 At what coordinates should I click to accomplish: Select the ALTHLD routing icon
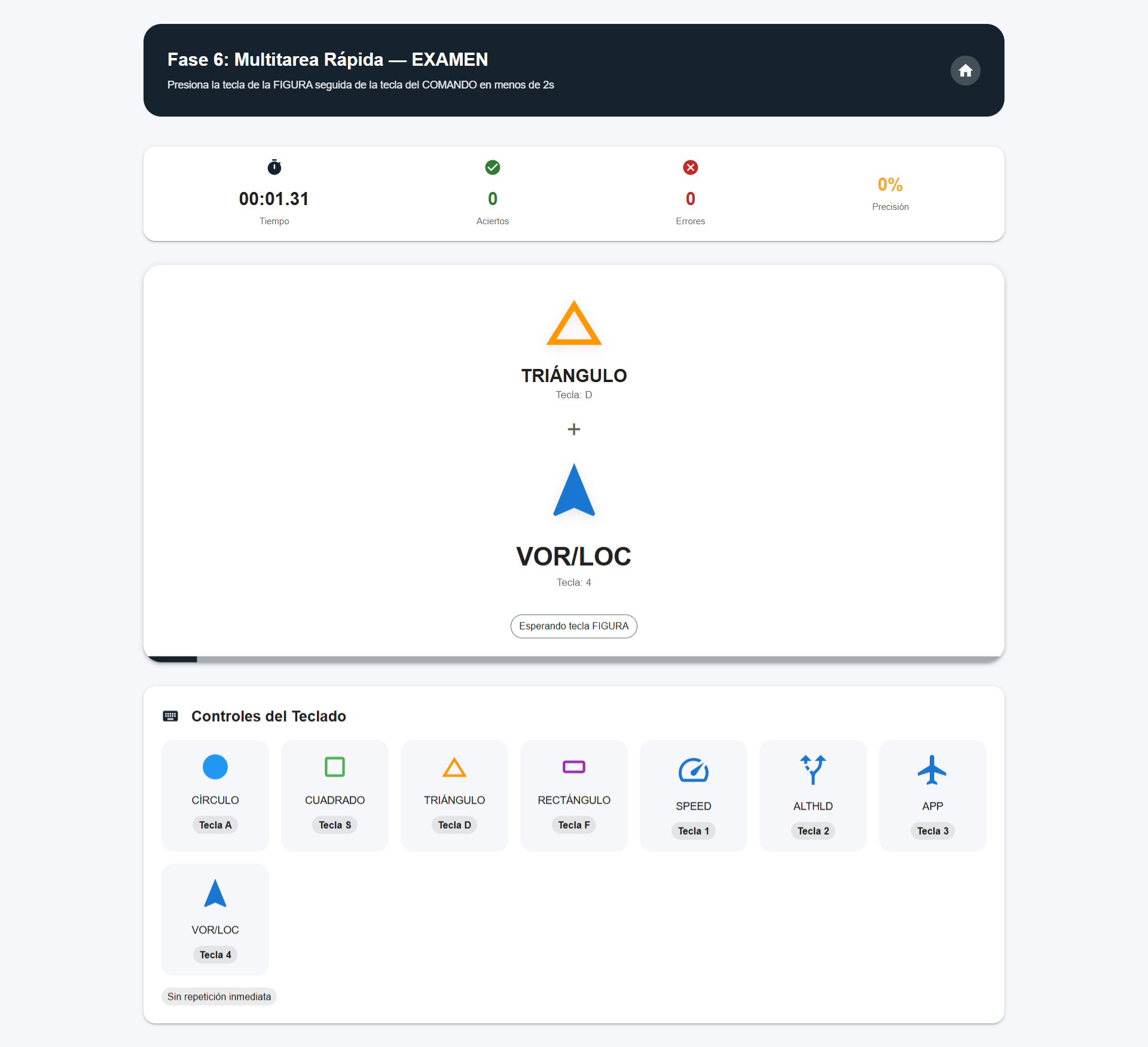813,770
